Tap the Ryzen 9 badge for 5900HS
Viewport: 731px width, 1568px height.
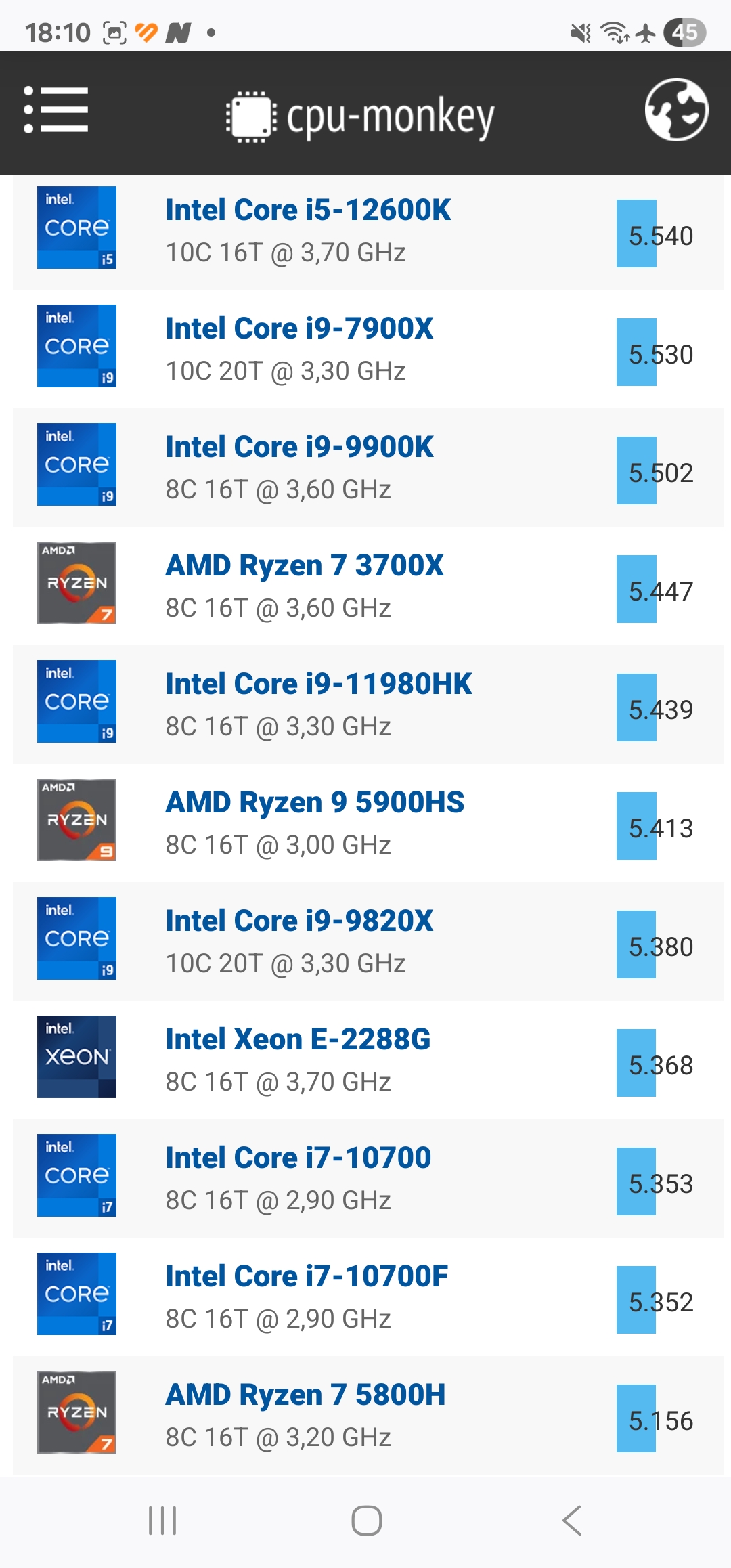[76, 820]
